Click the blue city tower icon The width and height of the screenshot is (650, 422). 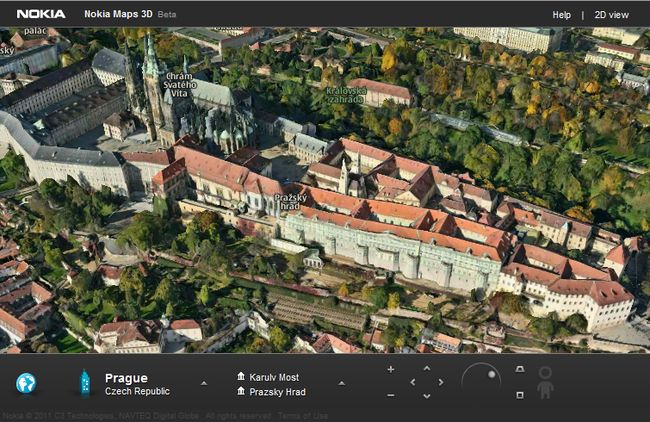coord(85,382)
